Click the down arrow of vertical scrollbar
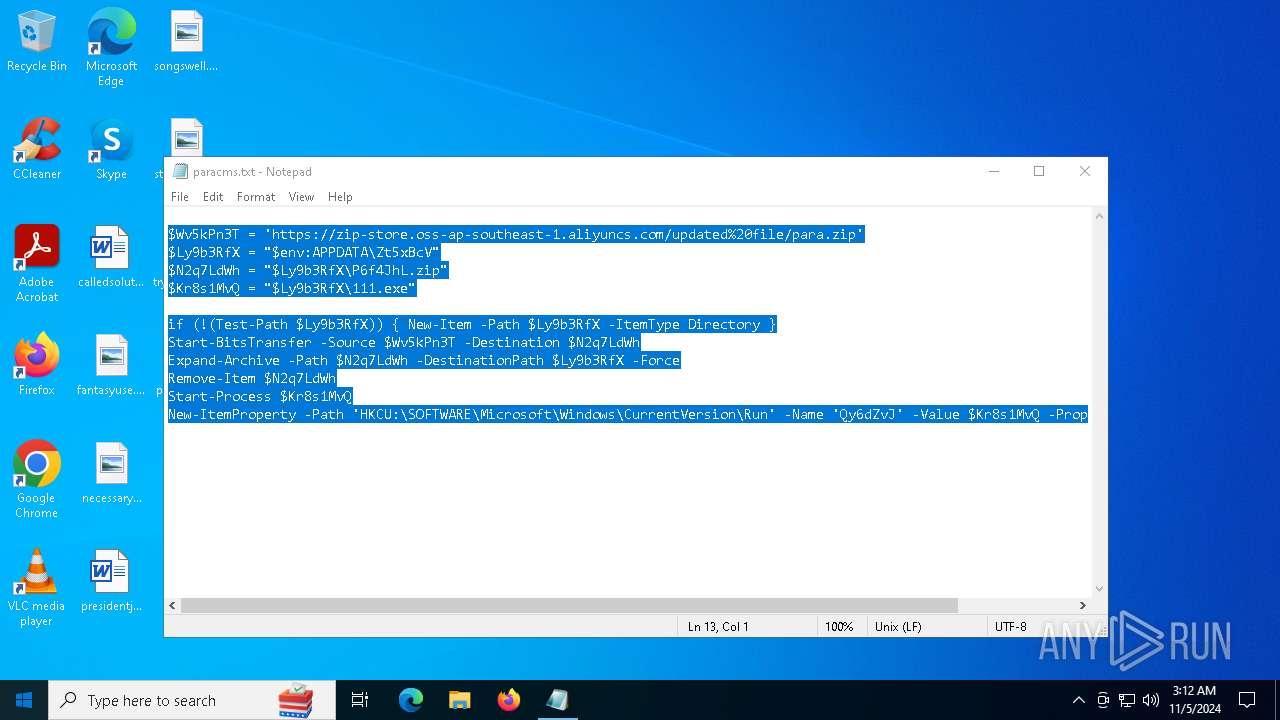Screen dimensions: 1280x720 (x=1099, y=589)
